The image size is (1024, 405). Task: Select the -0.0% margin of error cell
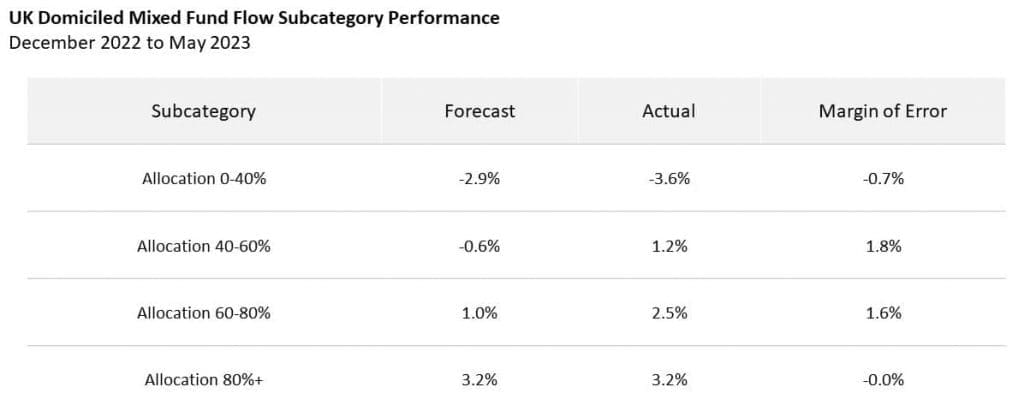coord(882,380)
